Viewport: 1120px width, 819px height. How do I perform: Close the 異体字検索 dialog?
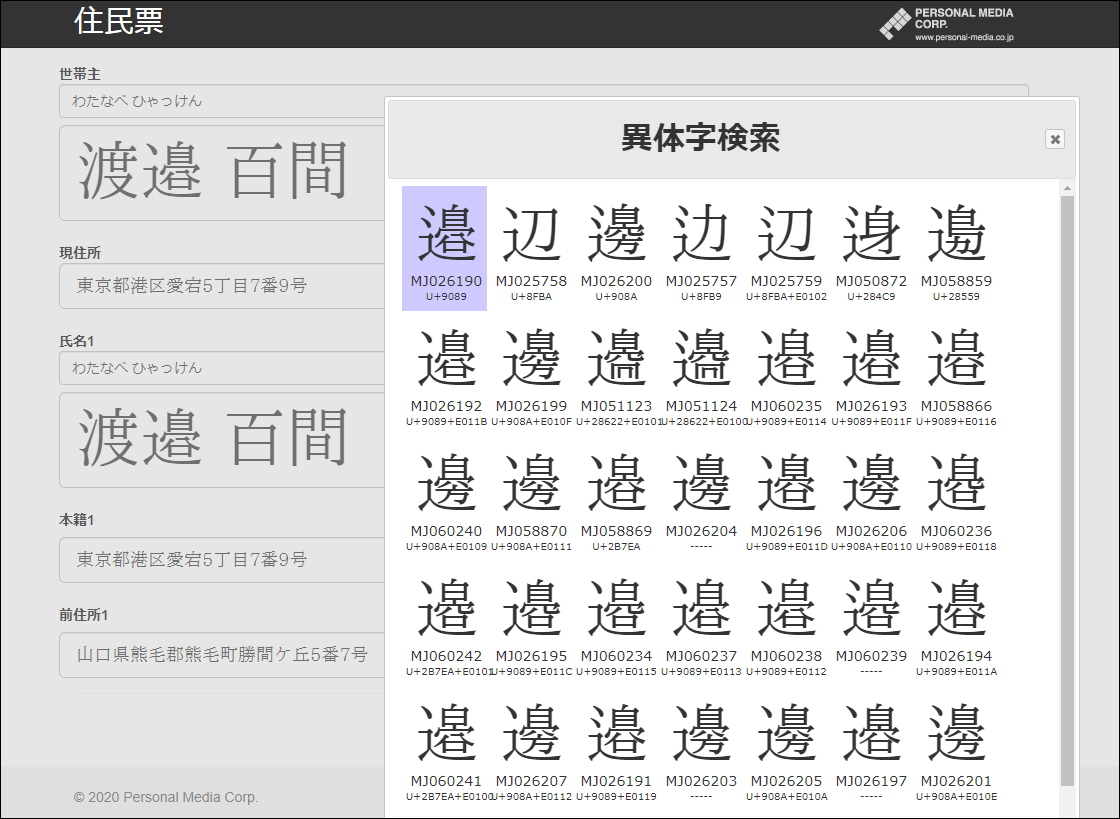pos(1054,139)
